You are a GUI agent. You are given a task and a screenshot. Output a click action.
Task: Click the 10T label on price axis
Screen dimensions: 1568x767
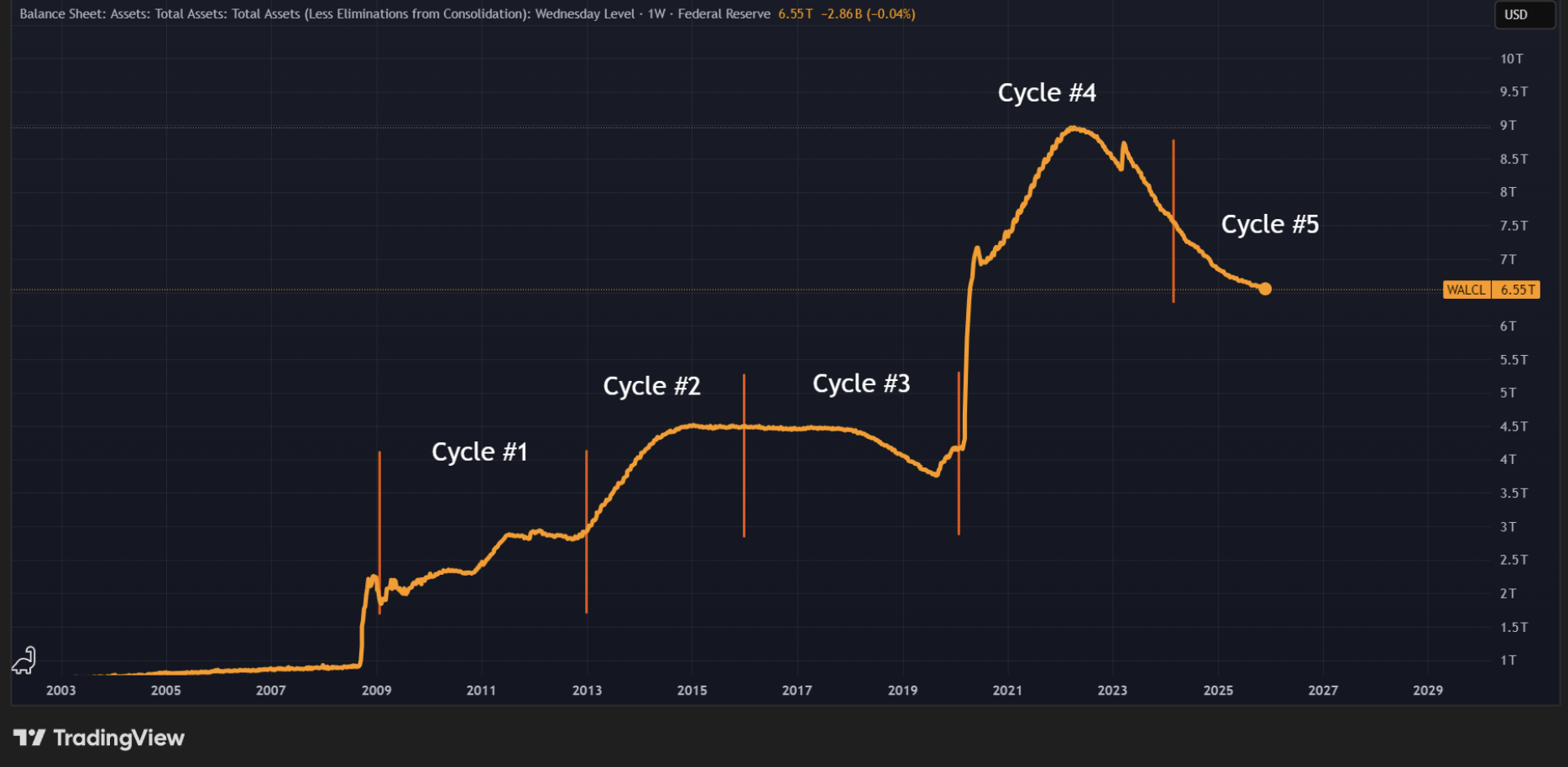[1511, 59]
